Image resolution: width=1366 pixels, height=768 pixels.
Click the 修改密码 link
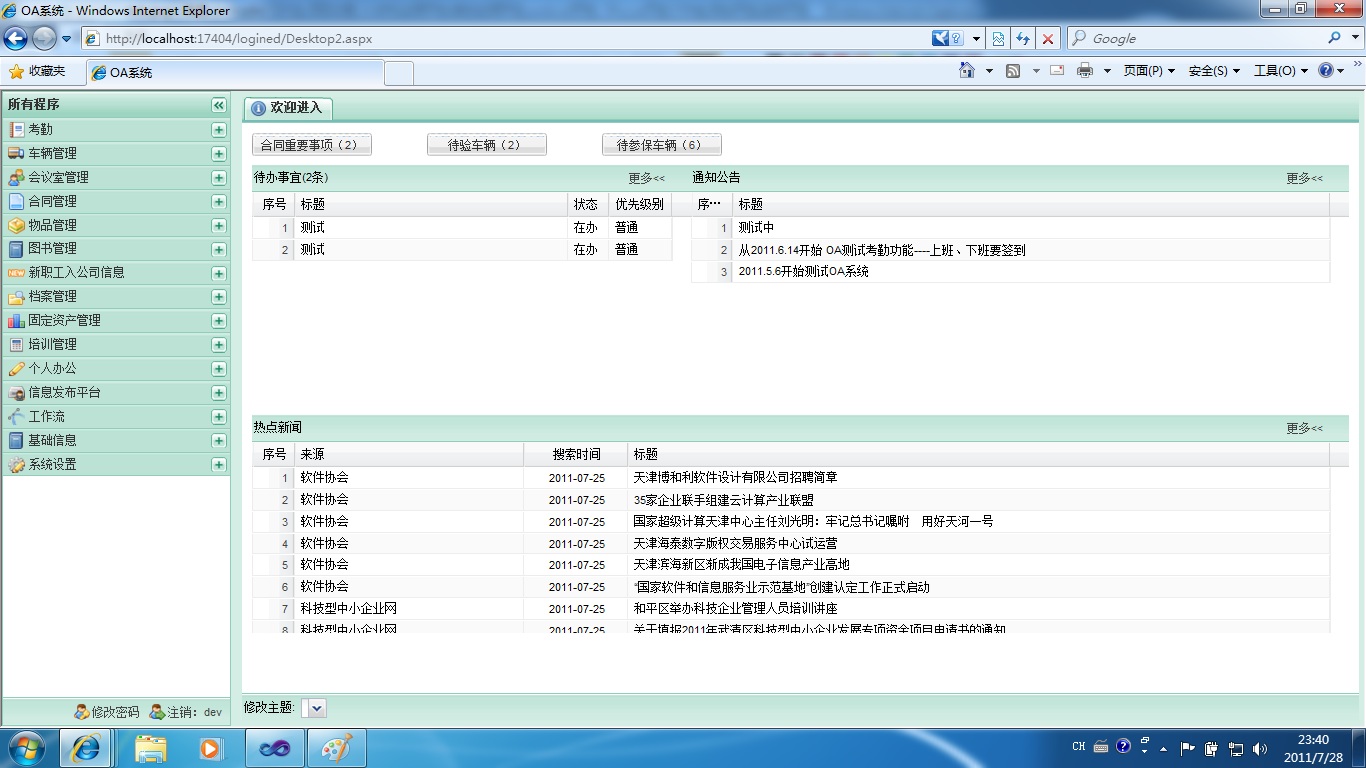(x=107, y=712)
